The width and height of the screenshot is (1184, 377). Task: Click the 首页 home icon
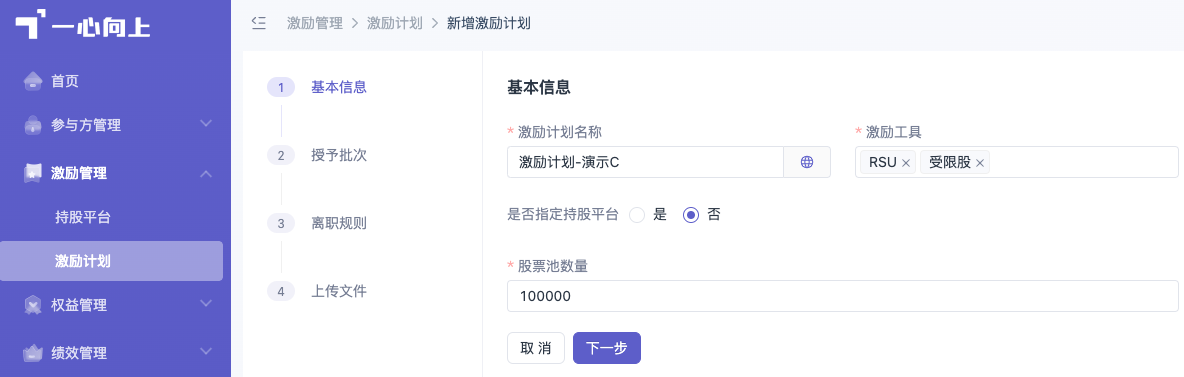(x=32, y=81)
